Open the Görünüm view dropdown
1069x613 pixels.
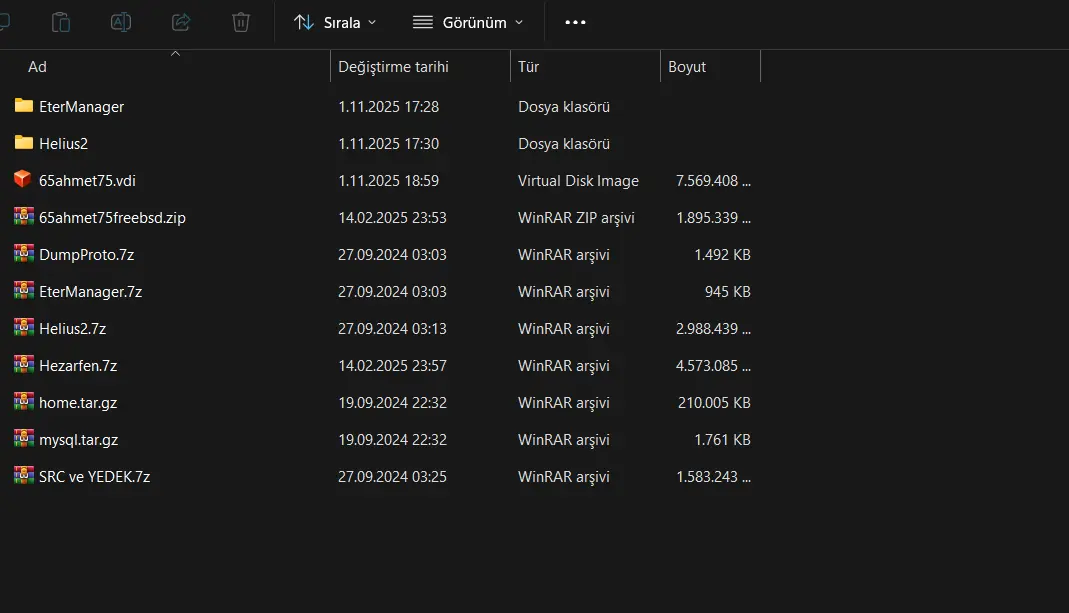(468, 22)
